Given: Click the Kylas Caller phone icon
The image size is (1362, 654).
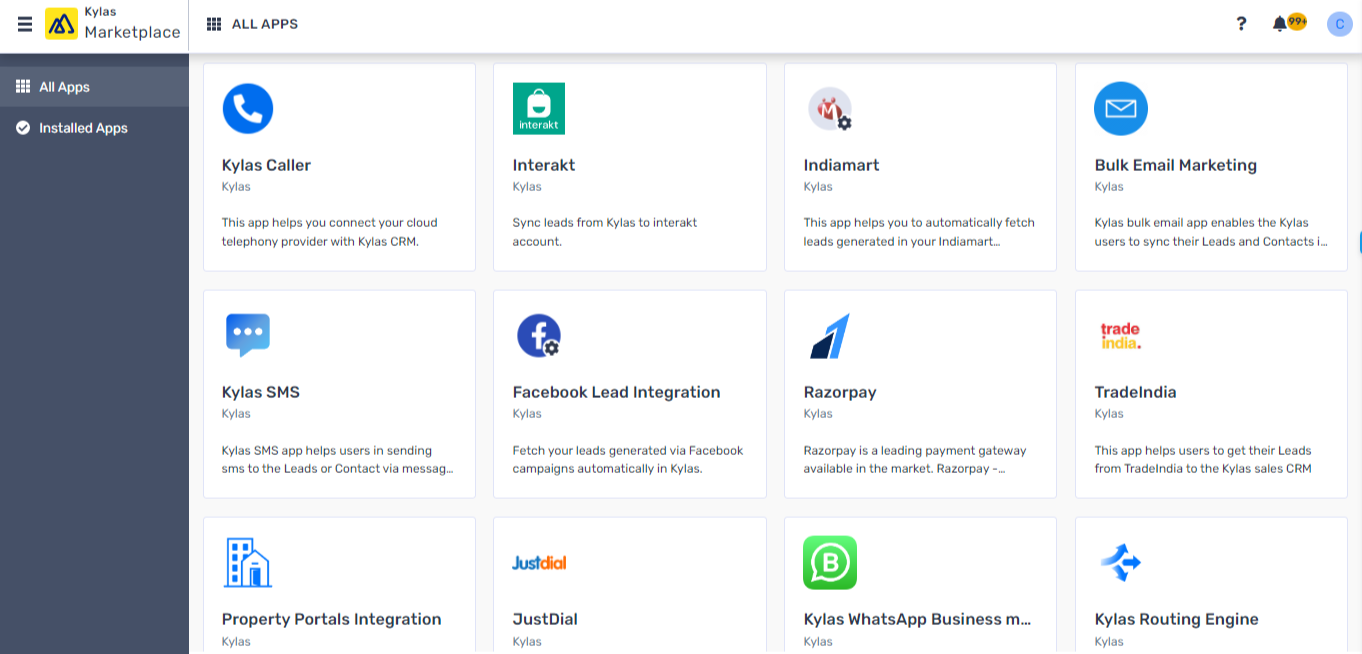Looking at the screenshot, I should 248,108.
